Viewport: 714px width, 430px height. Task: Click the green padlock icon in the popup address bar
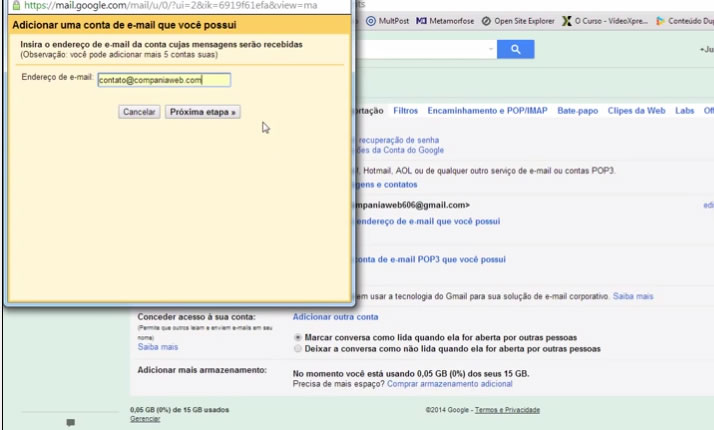pyautogui.click(x=16, y=5)
